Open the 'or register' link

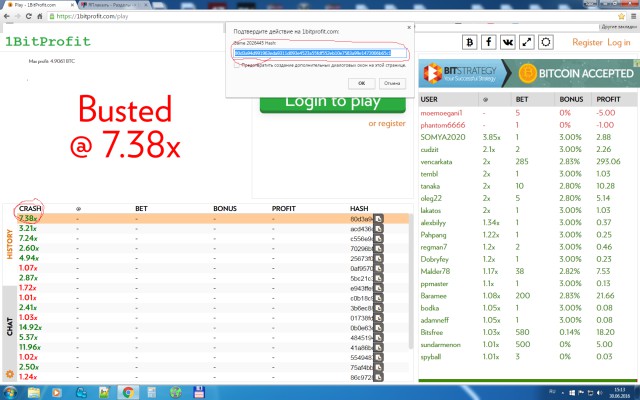[387, 123]
